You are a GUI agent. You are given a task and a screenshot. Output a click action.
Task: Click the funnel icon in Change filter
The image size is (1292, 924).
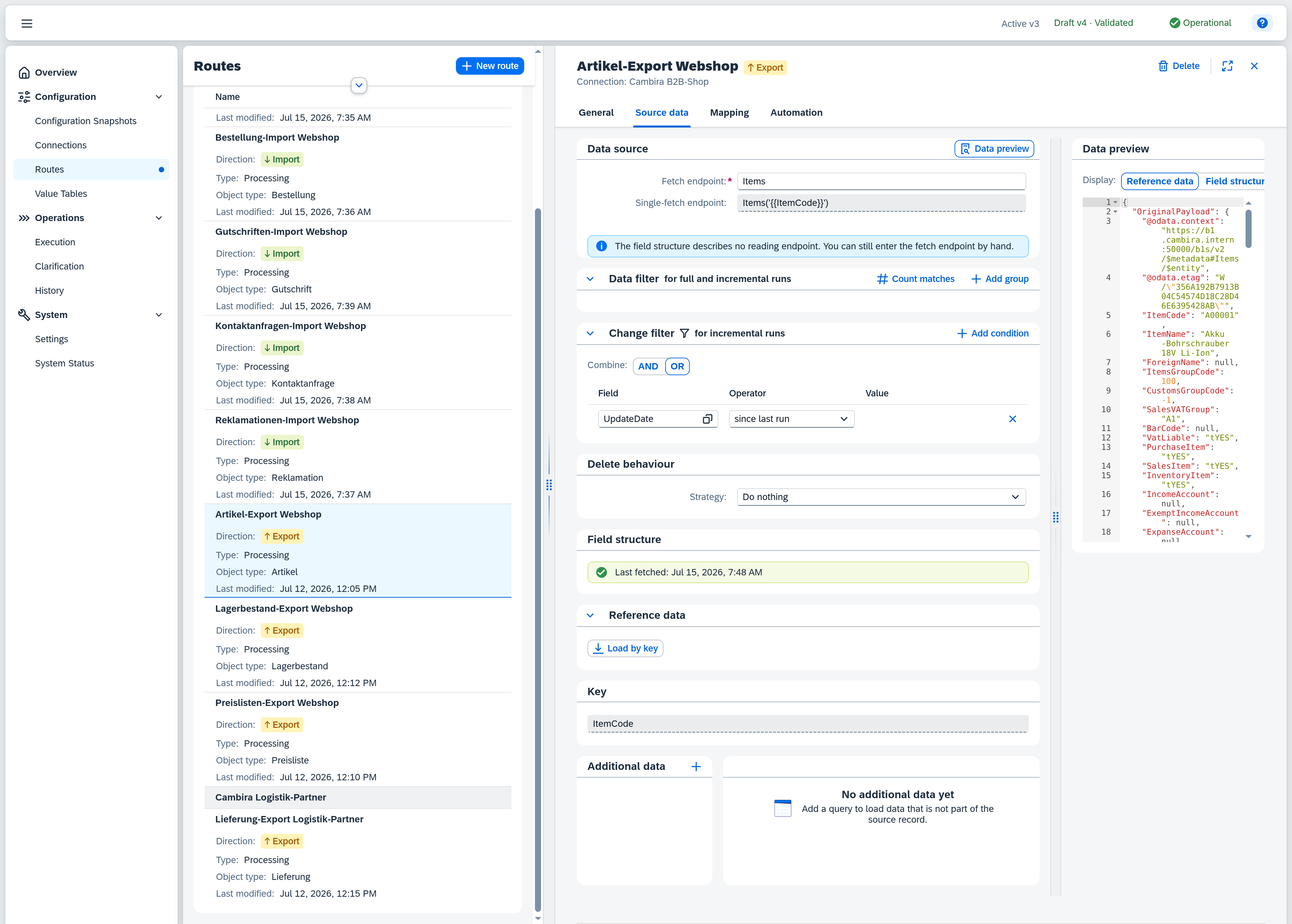pyautogui.click(x=684, y=333)
